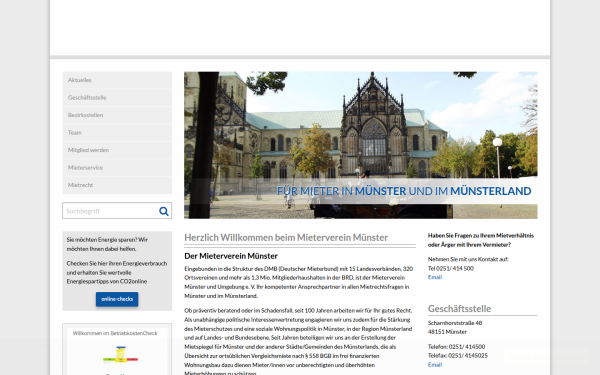Click Email link under Tel 0251/414 500
The width and height of the screenshot is (600, 375).
[x=435, y=277]
